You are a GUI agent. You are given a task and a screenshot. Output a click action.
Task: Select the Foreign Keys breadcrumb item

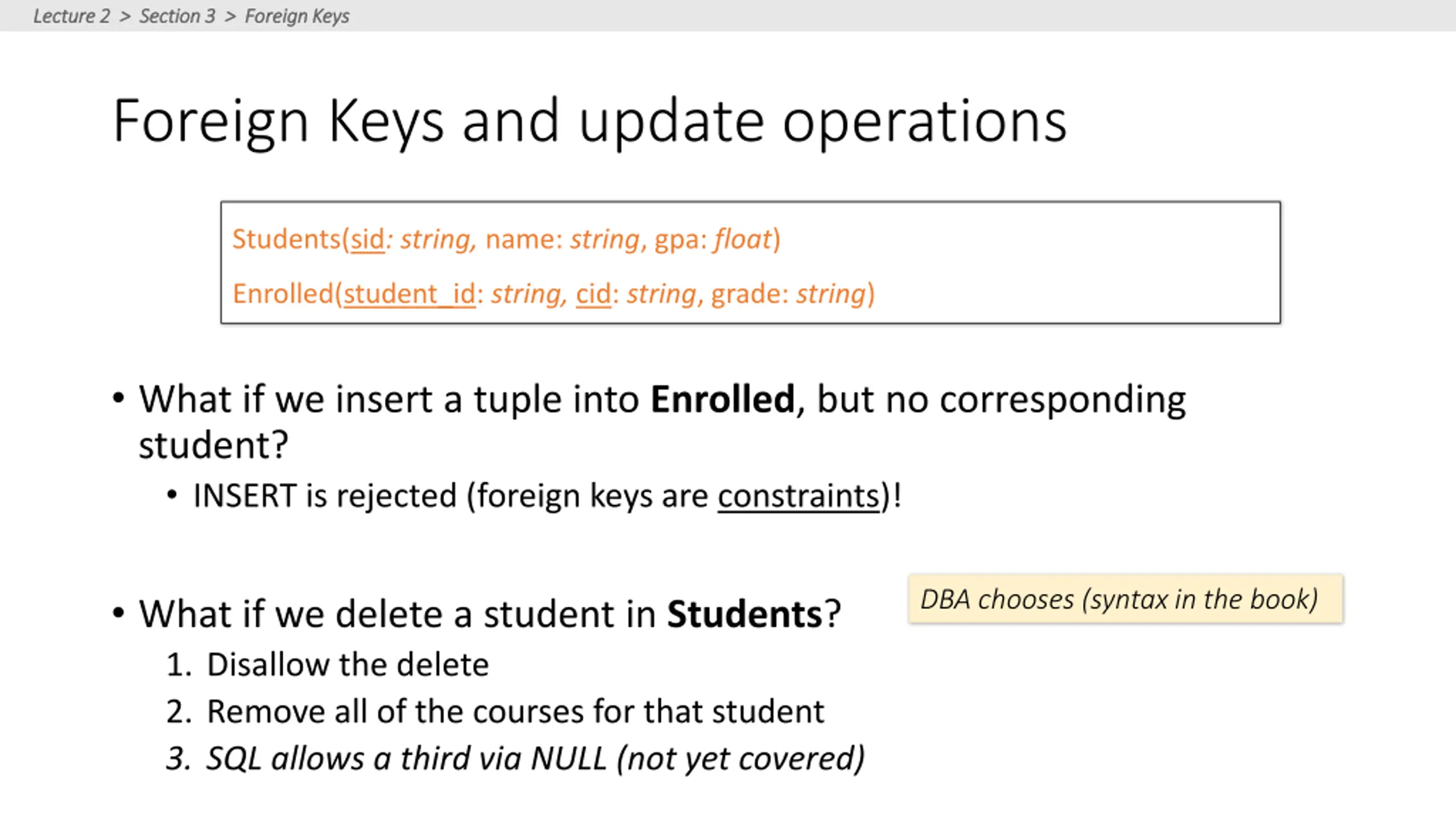(297, 16)
